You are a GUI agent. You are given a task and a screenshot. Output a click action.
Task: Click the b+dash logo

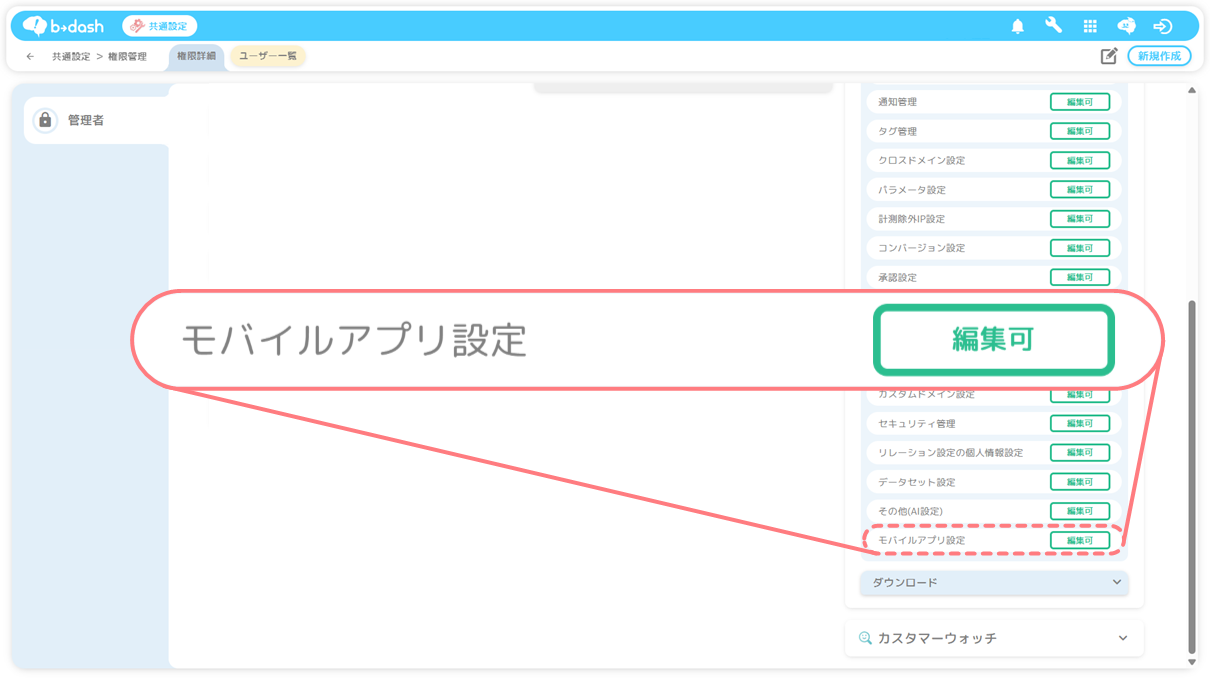pos(64,26)
